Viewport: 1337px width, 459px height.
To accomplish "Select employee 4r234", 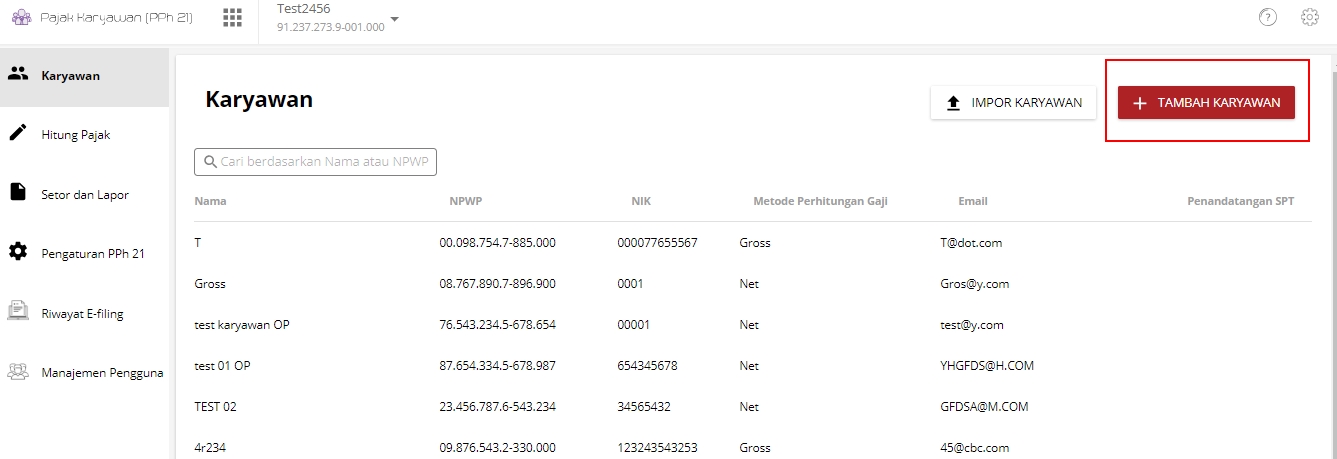I will [x=210, y=448].
